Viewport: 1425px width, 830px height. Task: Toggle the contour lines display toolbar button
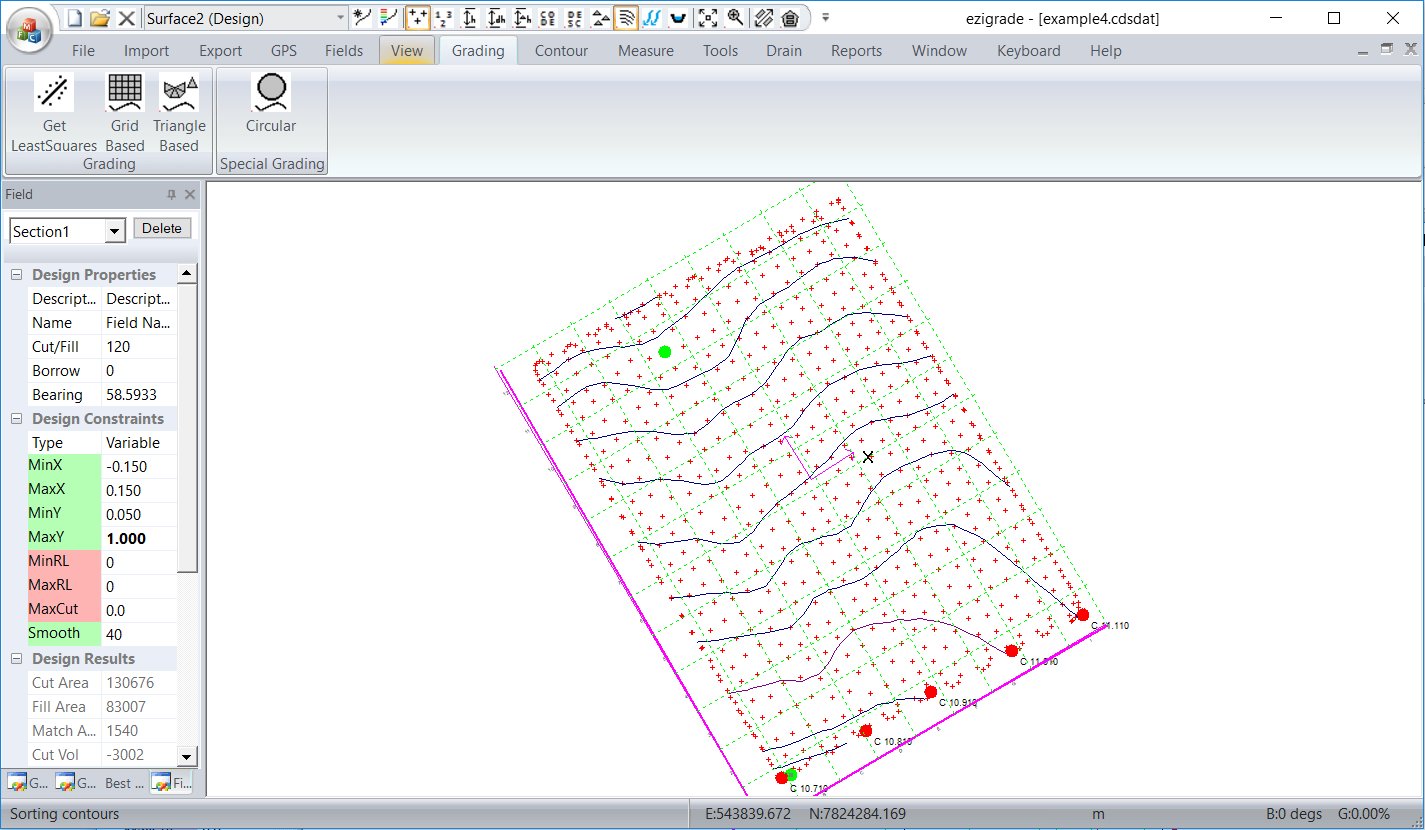click(626, 18)
